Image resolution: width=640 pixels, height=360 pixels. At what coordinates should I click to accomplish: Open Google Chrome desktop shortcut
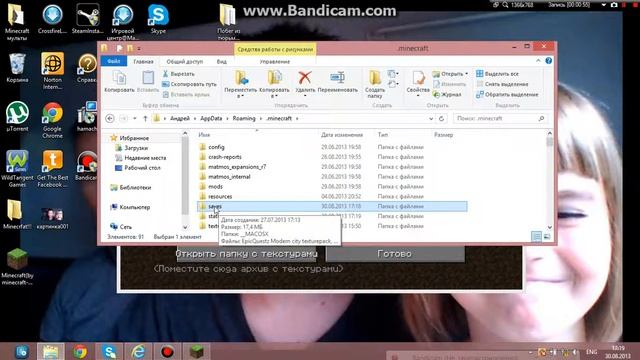pos(52,120)
